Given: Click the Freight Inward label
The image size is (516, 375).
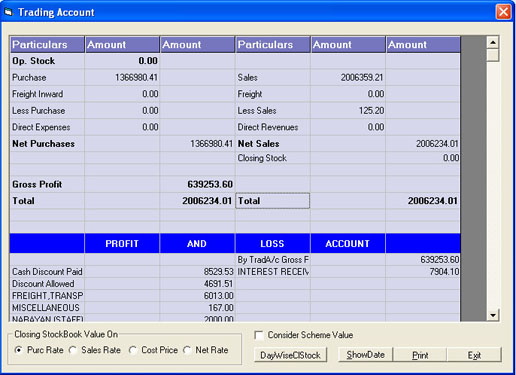Looking at the screenshot, I should (37, 94).
